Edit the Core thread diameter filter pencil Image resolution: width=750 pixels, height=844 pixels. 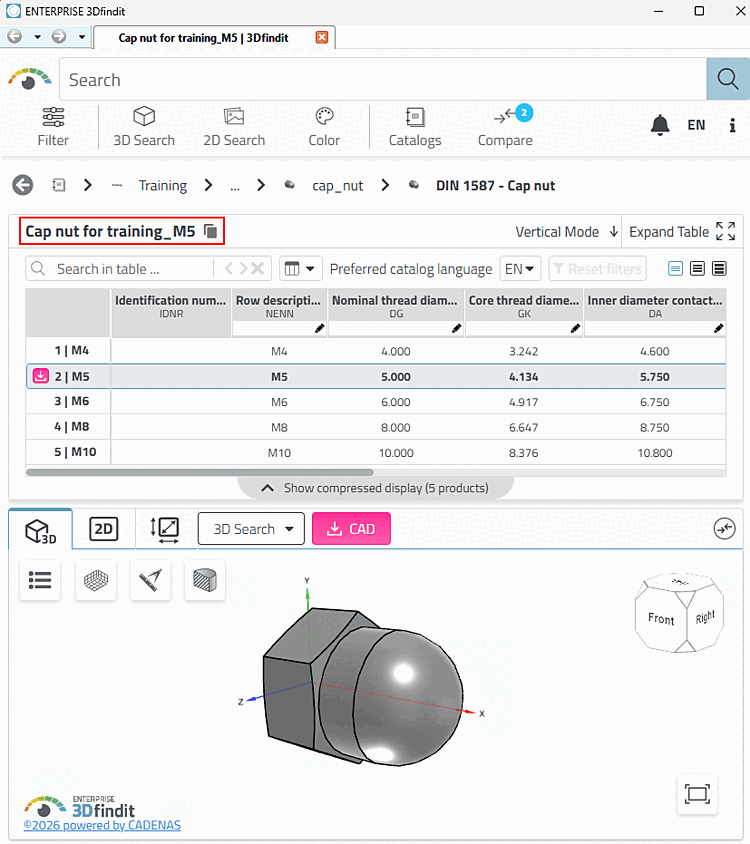pos(575,328)
